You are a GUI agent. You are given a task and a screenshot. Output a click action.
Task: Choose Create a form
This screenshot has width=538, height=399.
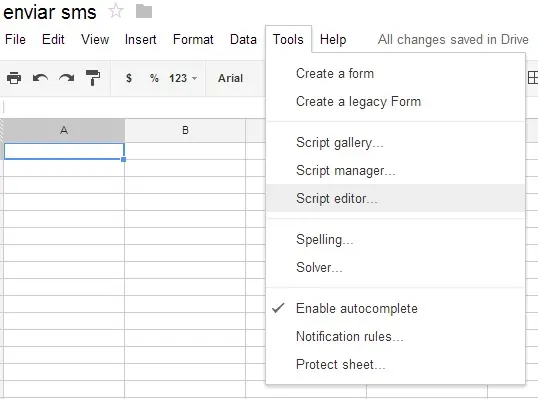click(x=395, y=73)
